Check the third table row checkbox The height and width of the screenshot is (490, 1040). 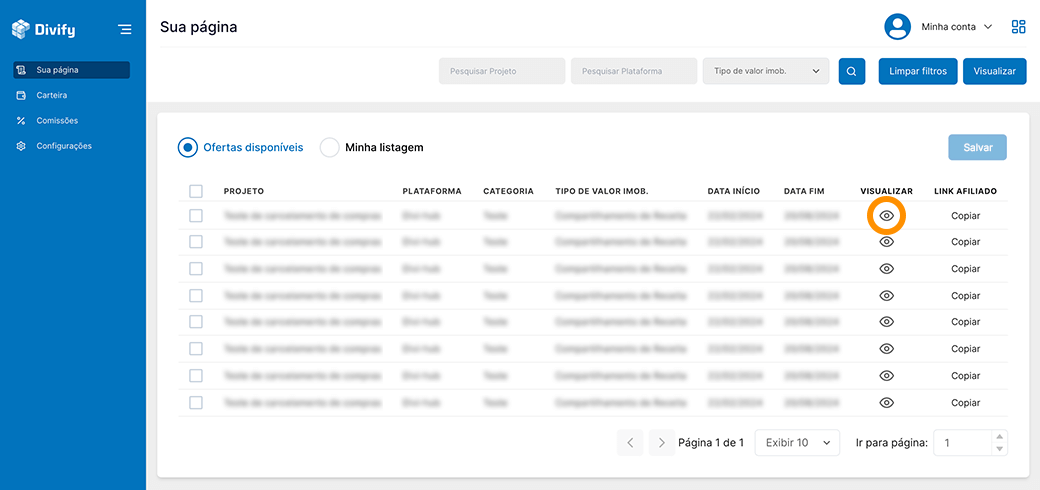point(196,269)
